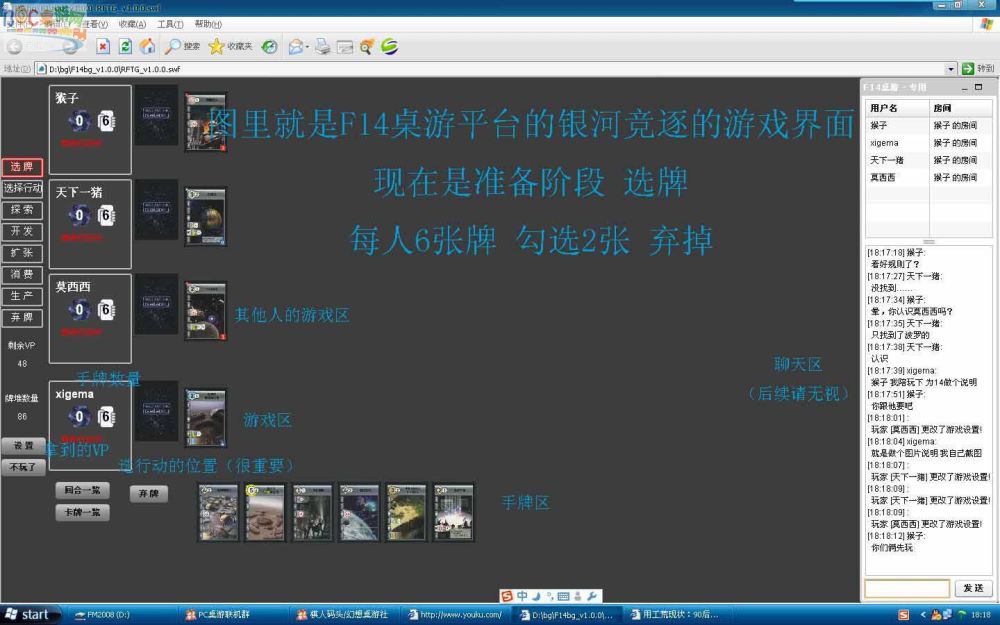Click 莫西西's face-up tableau card
The width and height of the screenshot is (1000, 625).
(205, 311)
